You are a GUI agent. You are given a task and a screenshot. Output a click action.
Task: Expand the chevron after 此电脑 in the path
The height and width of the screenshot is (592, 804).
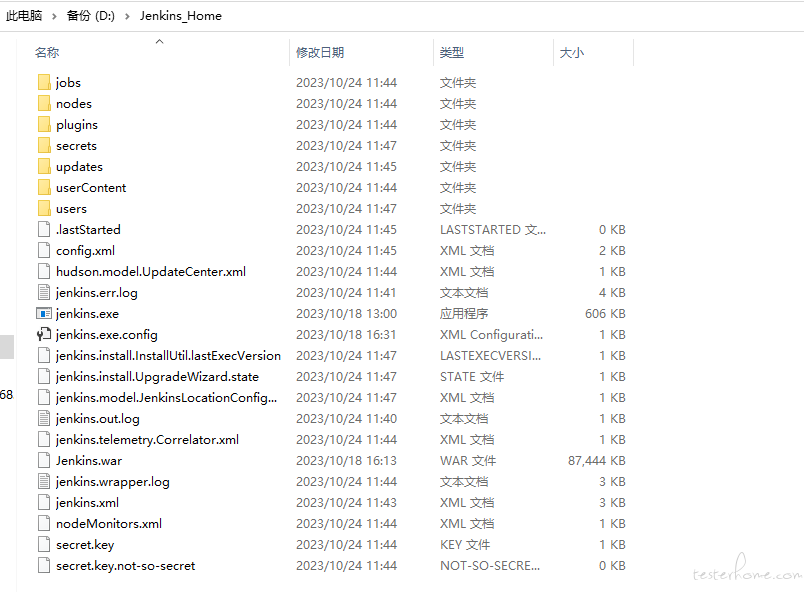54,16
